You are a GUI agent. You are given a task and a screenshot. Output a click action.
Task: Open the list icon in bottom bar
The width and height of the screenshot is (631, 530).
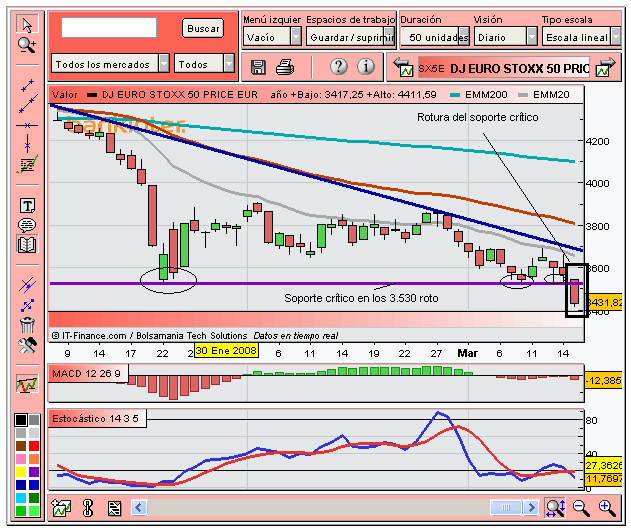(x=114, y=508)
